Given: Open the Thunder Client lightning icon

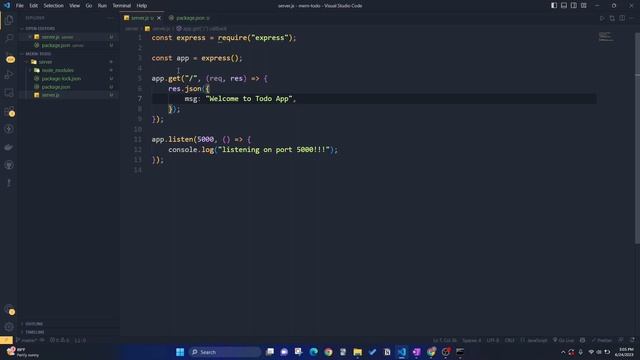Looking at the screenshot, I should 9,129.
